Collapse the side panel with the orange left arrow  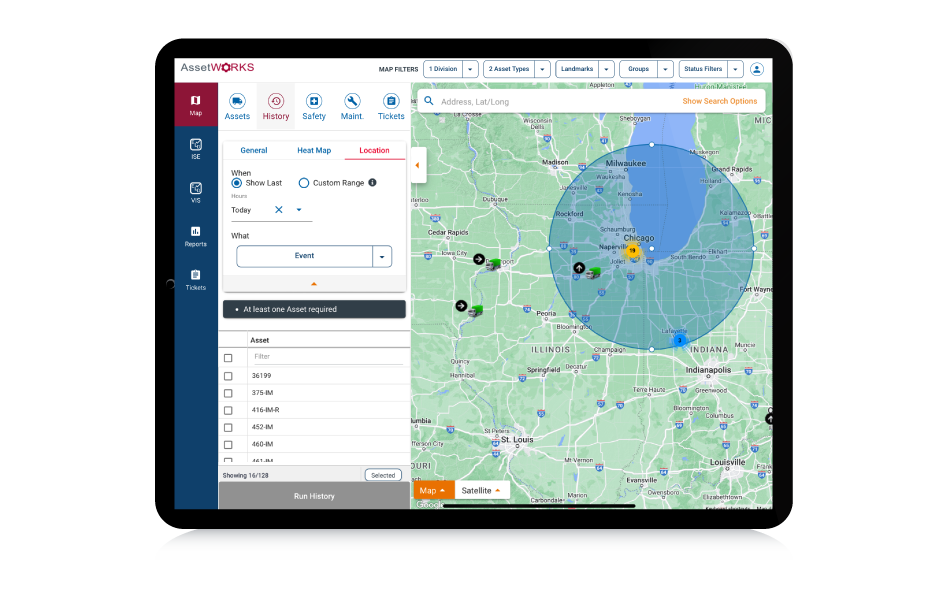click(418, 165)
